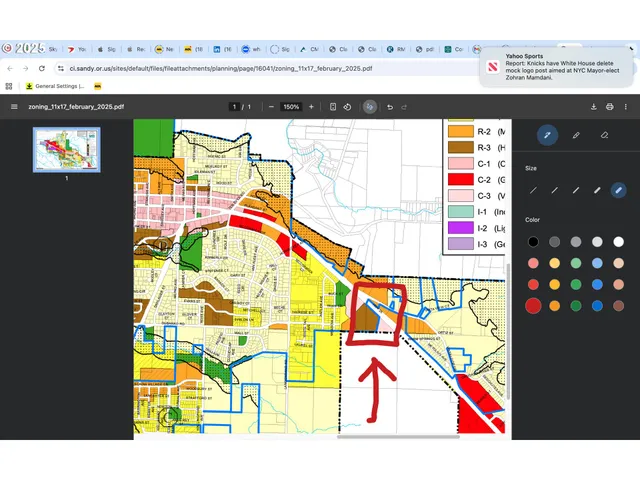Viewport: 640px width, 480px height.
Task: Click the zoom in plus button
Action: pyautogui.click(x=311, y=106)
